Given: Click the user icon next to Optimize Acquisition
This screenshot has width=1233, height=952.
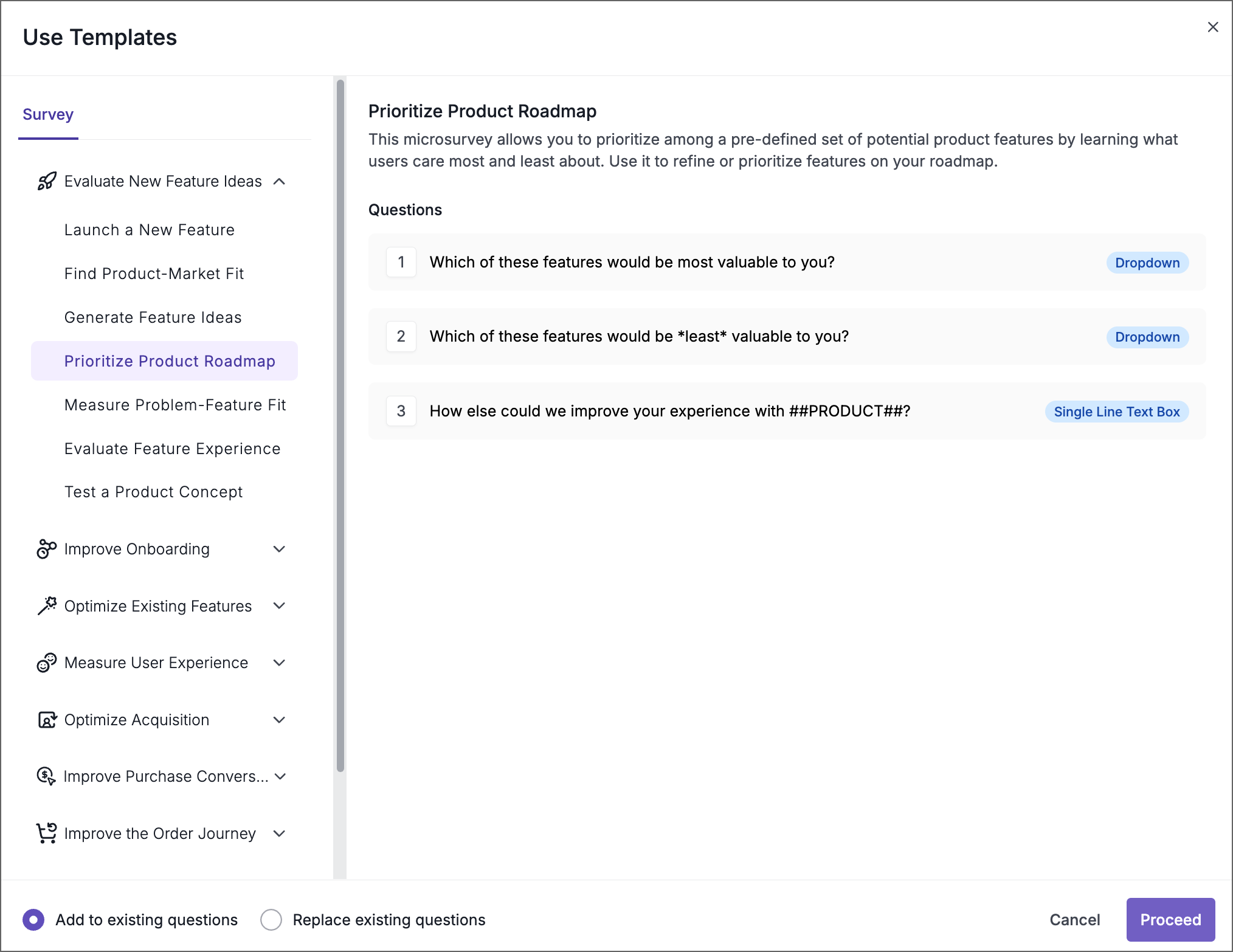Looking at the screenshot, I should 46,720.
